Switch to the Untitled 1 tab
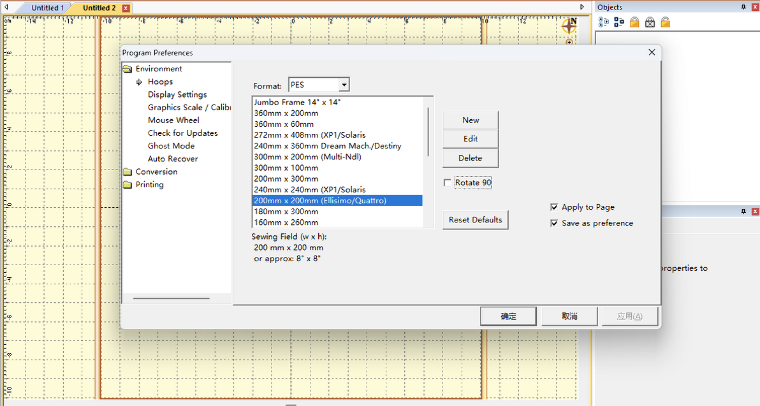This screenshot has width=760, height=406. point(47,8)
